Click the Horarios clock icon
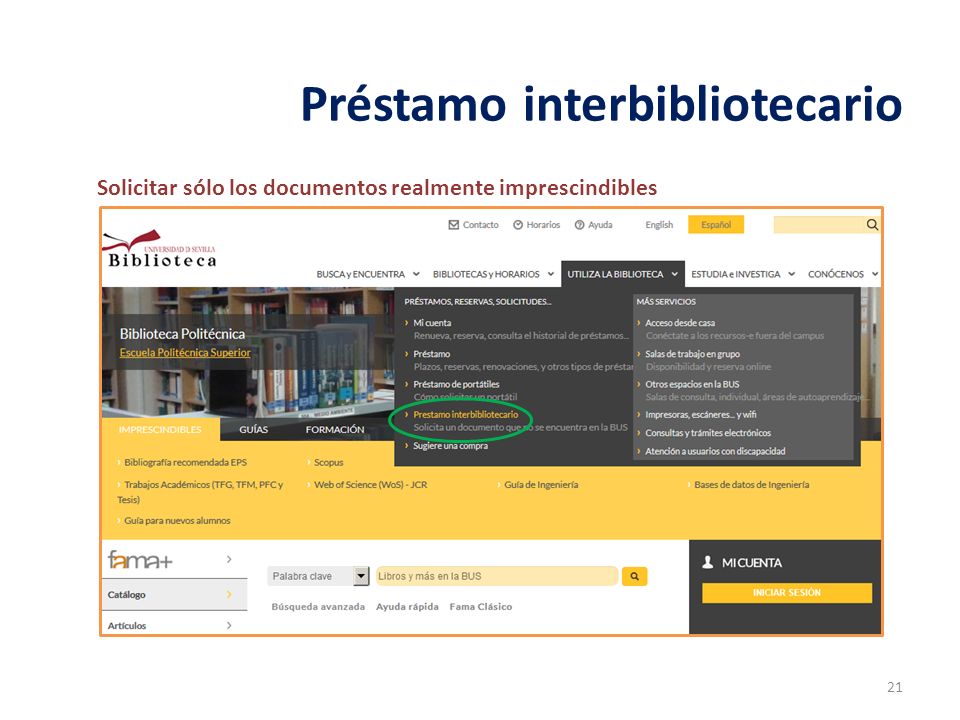This screenshot has height=720, width=960. tap(518, 225)
